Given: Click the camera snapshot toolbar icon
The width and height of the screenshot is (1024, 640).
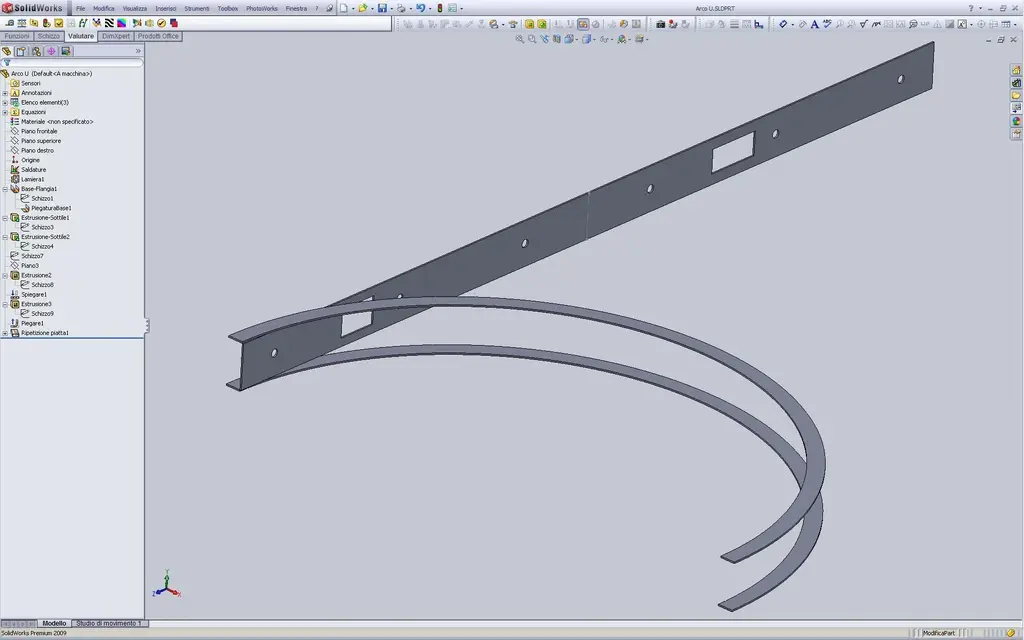Looking at the screenshot, I should (660, 24).
